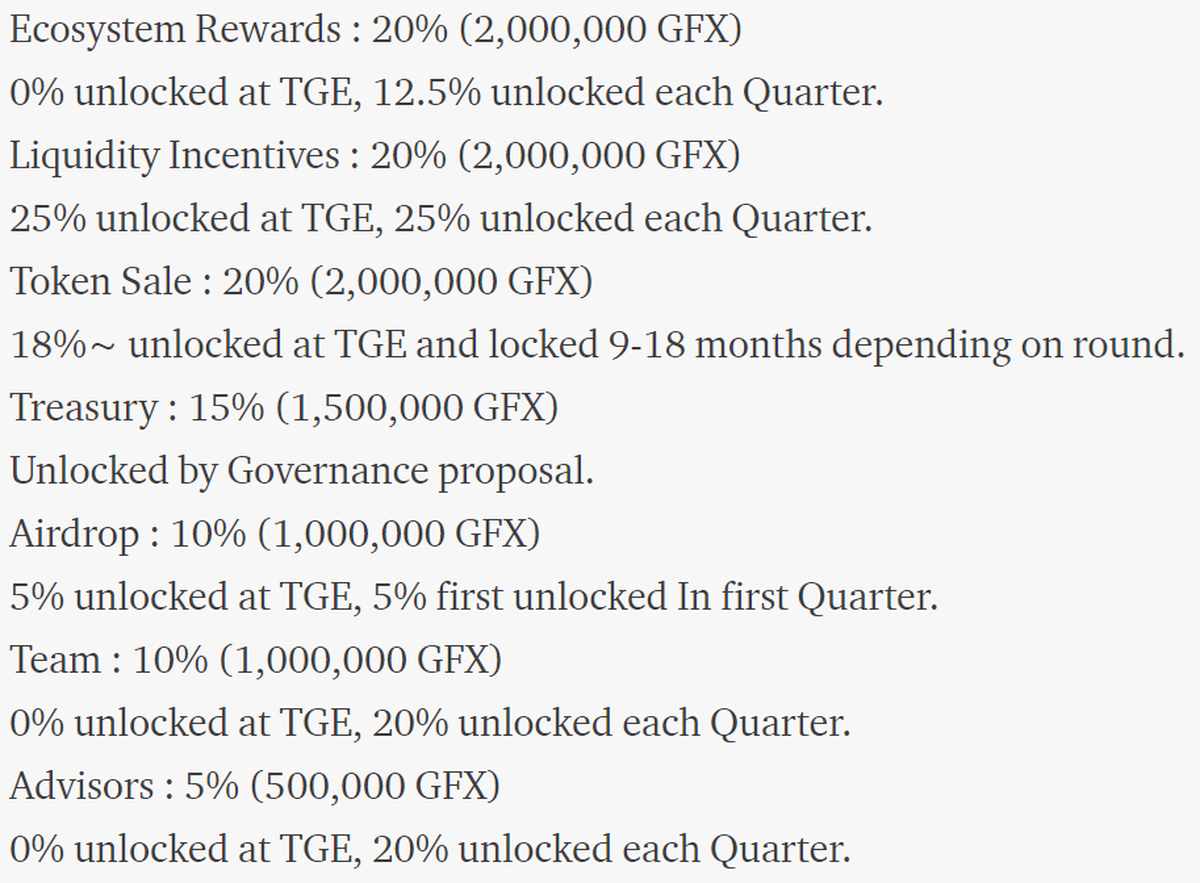1200x883 pixels.
Task: Click the "Ecosystem Rewards" label text
Action: tap(175, 30)
